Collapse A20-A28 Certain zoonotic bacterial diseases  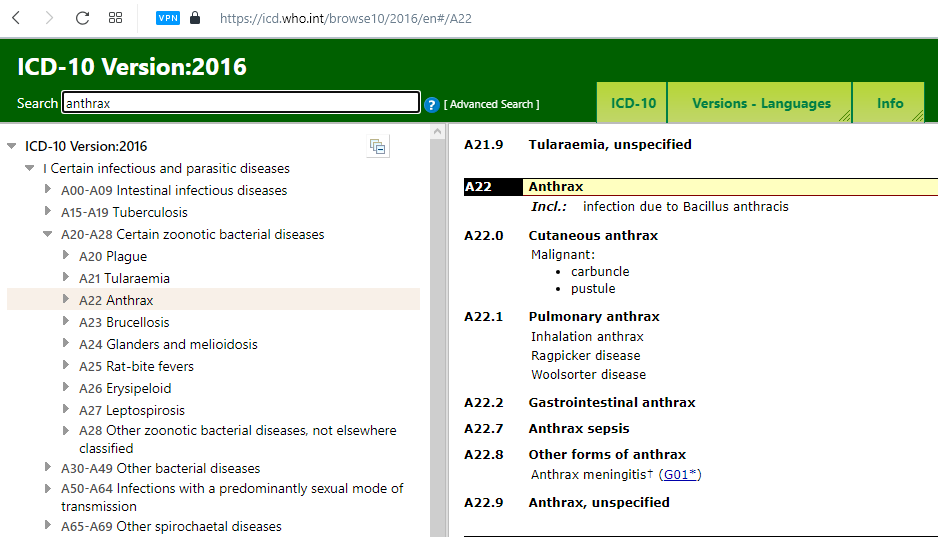click(x=47, y=234)
